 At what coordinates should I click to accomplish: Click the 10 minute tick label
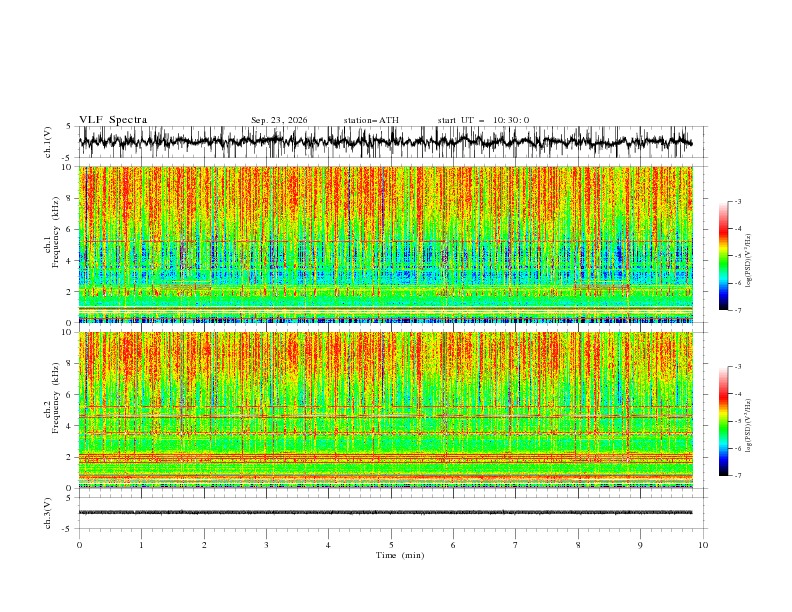coord(703,545)
